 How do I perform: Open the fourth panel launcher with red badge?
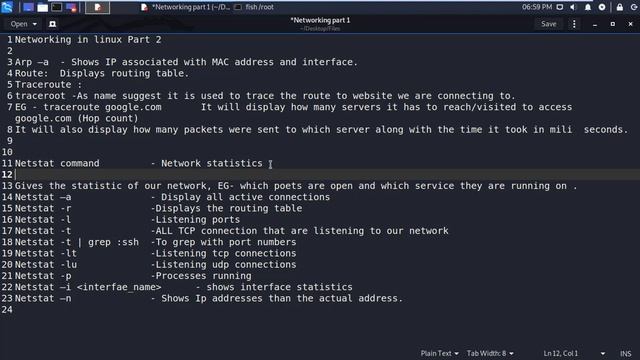tap(71, 7)
